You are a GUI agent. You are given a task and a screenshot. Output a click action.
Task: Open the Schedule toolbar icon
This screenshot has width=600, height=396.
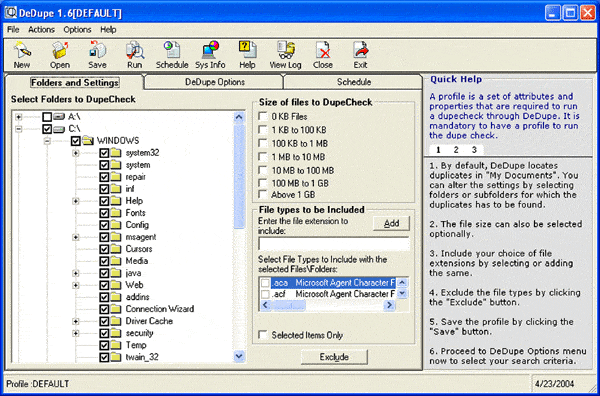coord(172,50)
